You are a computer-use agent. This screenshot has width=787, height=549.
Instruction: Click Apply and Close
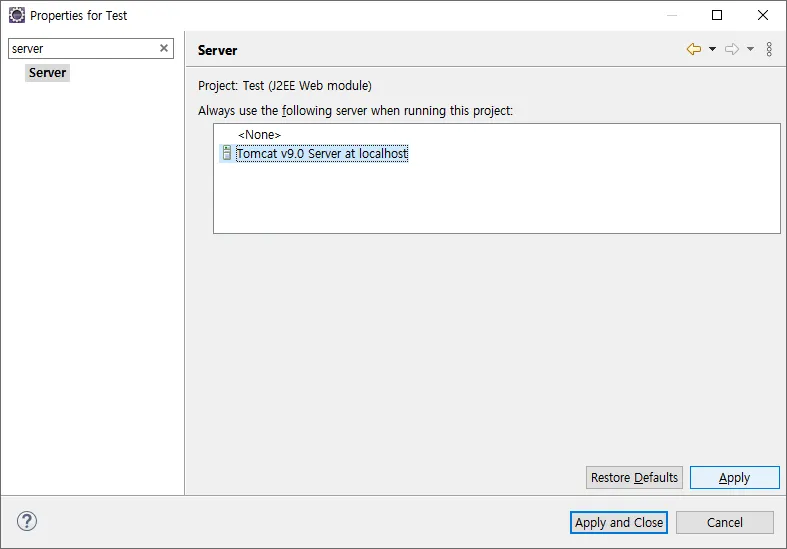619,522
